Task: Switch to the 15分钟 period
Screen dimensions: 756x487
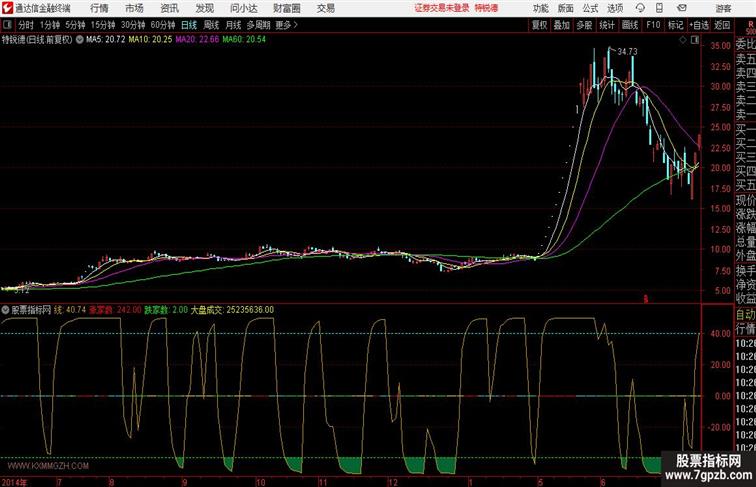Action: pos(103,25)
